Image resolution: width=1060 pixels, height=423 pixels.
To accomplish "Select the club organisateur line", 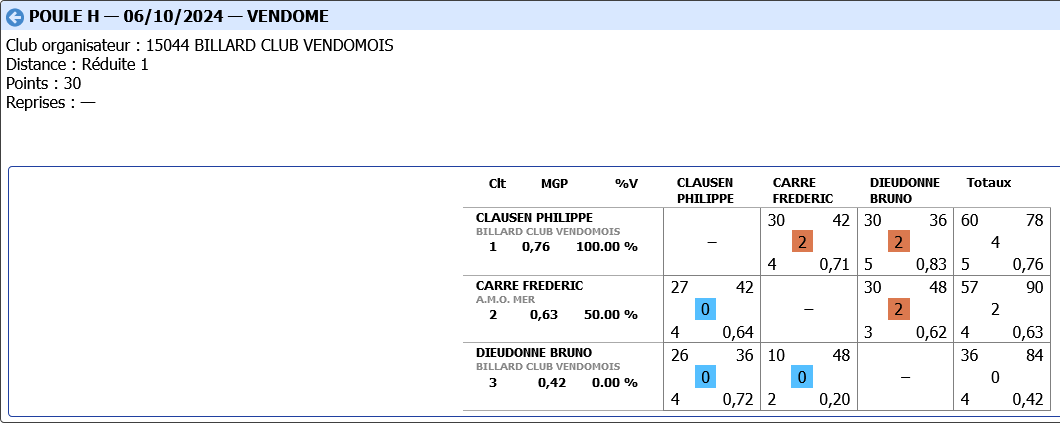I will 200,46.
